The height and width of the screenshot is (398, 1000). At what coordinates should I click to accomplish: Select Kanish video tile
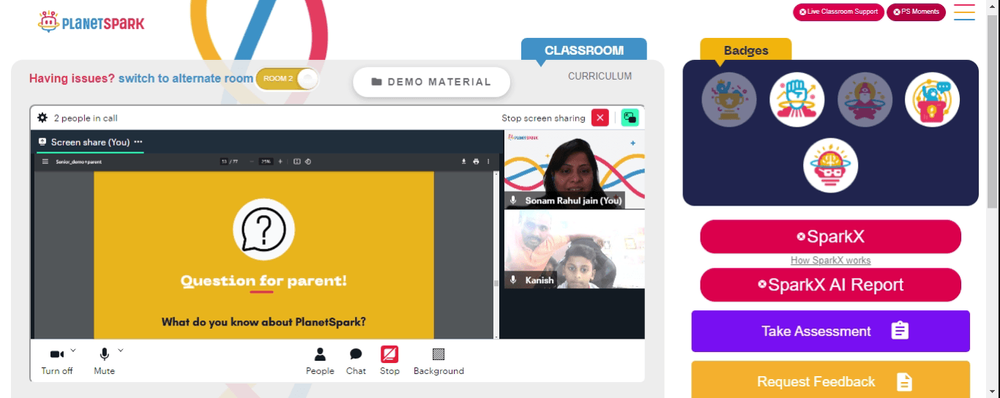point(575,249)
